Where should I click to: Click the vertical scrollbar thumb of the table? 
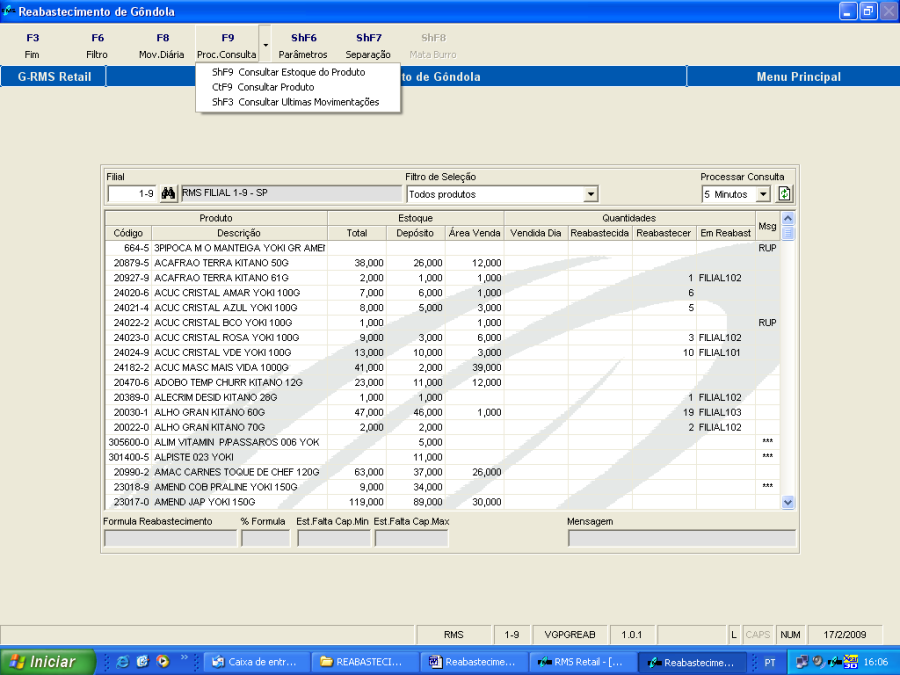click(x=788, y=233)
